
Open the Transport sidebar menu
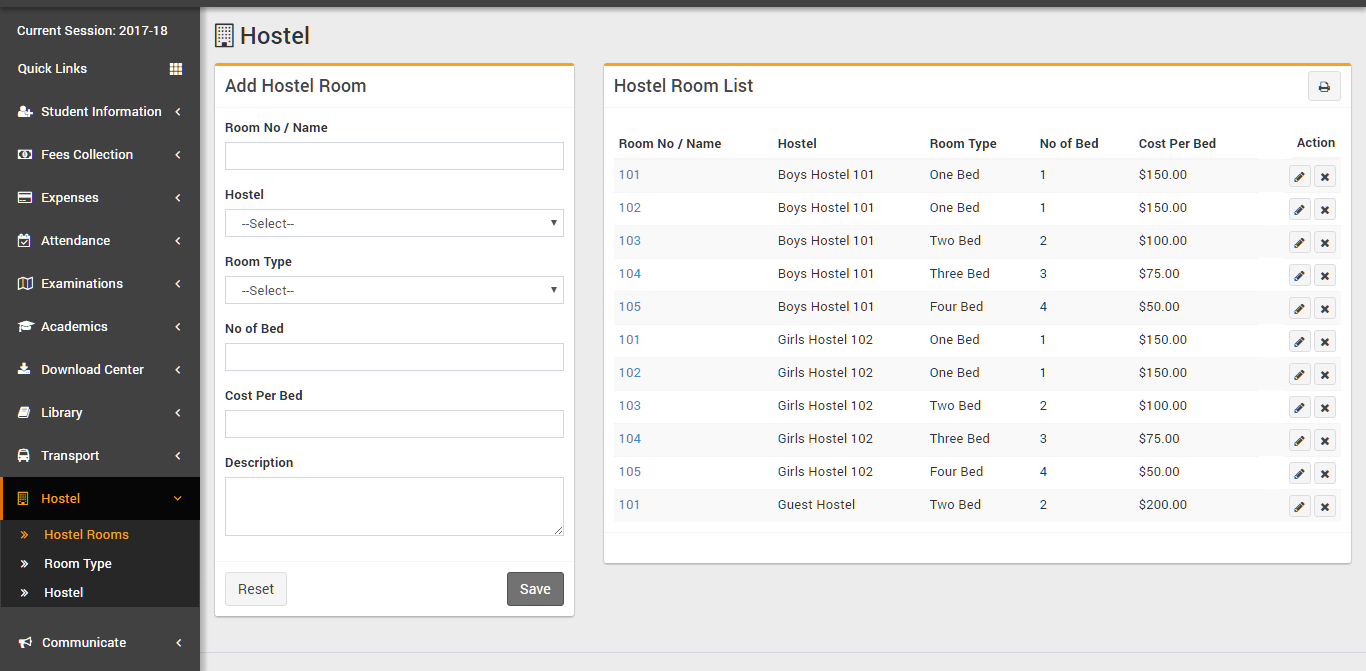click(100, 456)
